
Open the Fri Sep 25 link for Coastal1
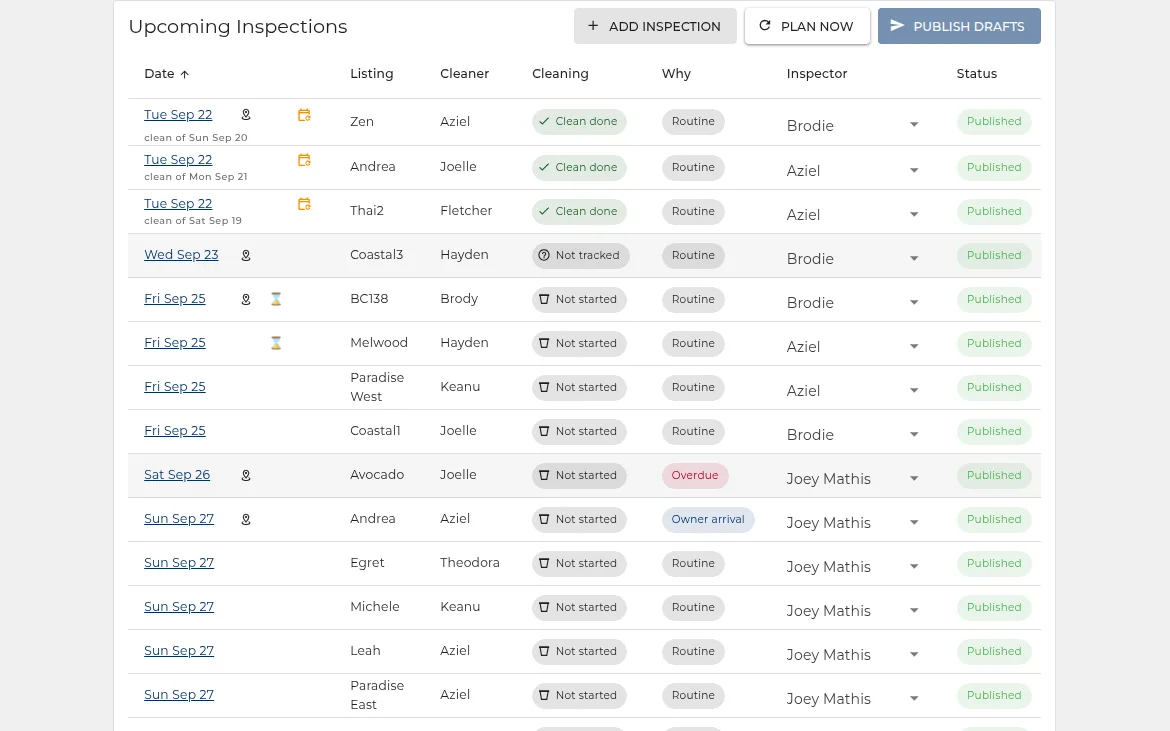(x=175, y=430)
